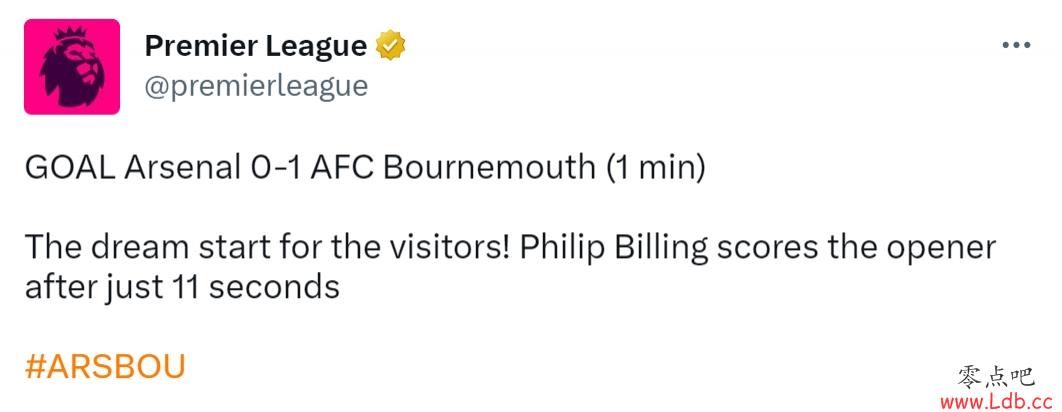Visit the @premierleague handle
The image size is (1062, 412).
pyautogui.click(x=256, y=87)
